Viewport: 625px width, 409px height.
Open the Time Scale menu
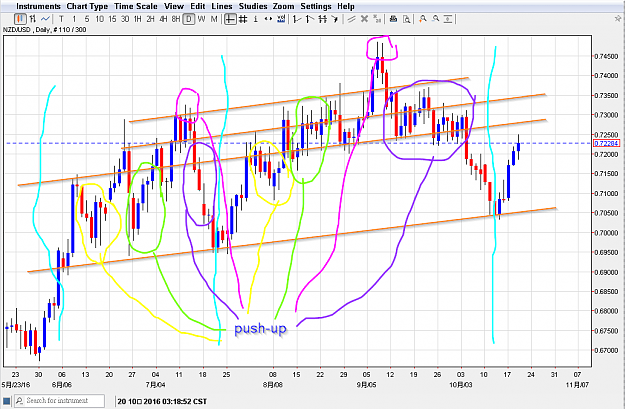tap(136, 6)
